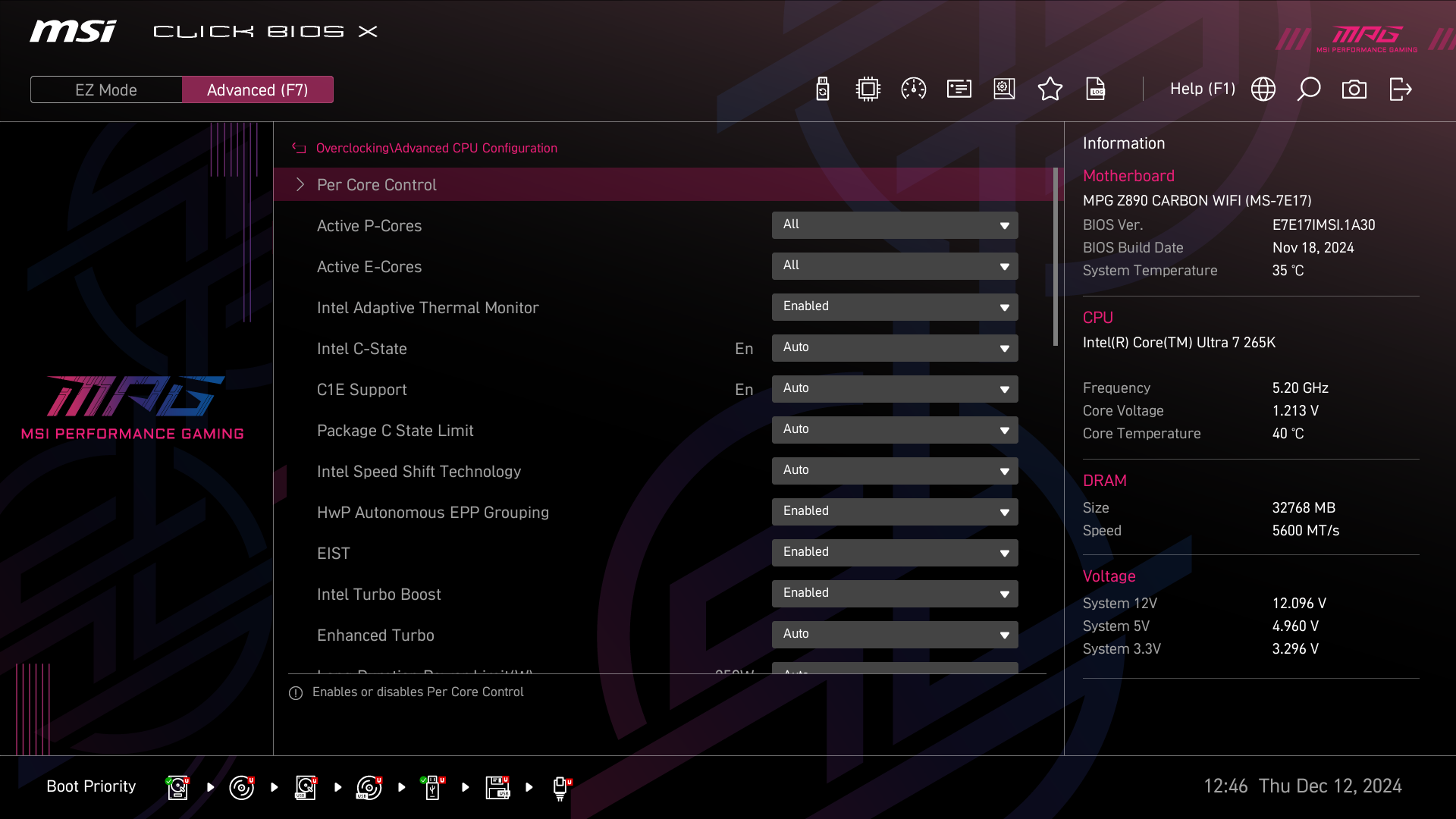Click the 12.096 V System 12V value
1456x819 pixels.
(x=1299, y=604)
